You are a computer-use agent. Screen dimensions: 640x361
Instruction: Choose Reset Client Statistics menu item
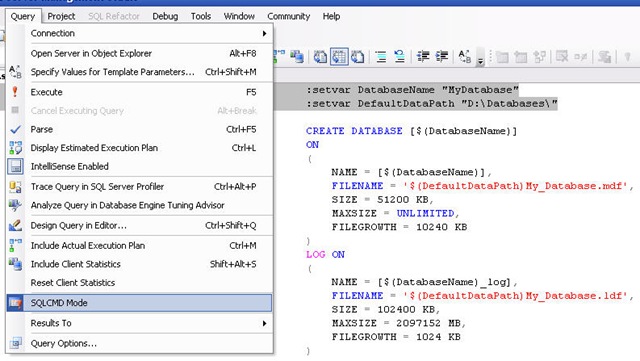[139, 283]
